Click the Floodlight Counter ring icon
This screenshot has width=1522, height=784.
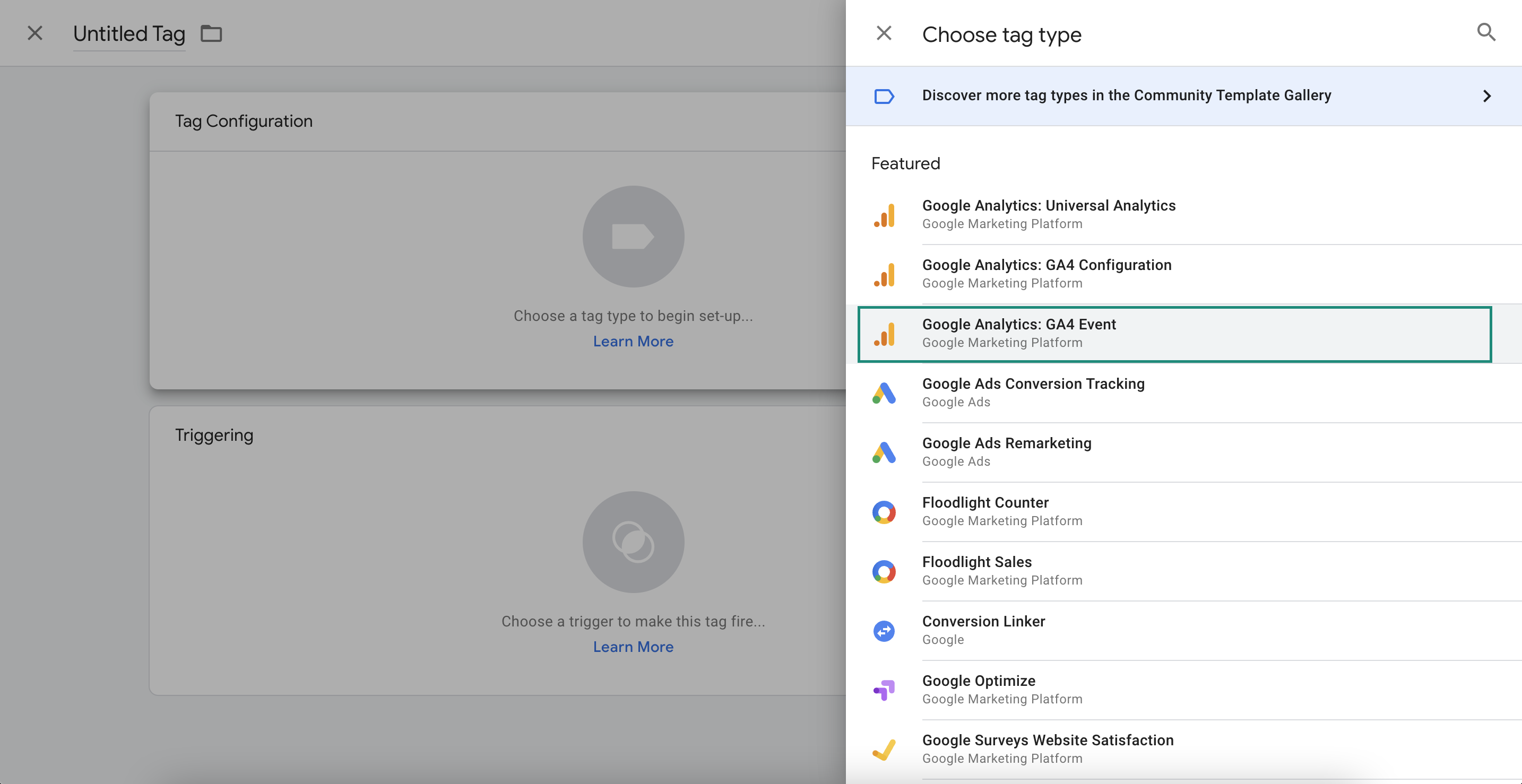pyautogui.click(x=884, y=512)
